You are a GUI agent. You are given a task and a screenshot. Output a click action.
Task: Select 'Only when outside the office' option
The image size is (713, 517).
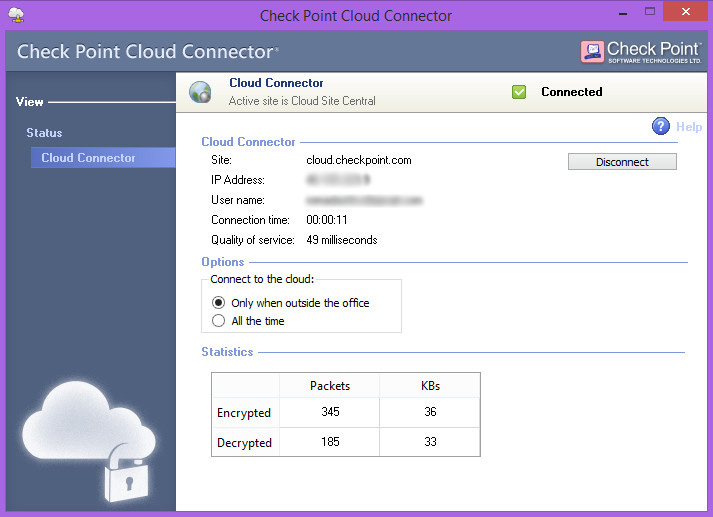[x=291, y=303]
